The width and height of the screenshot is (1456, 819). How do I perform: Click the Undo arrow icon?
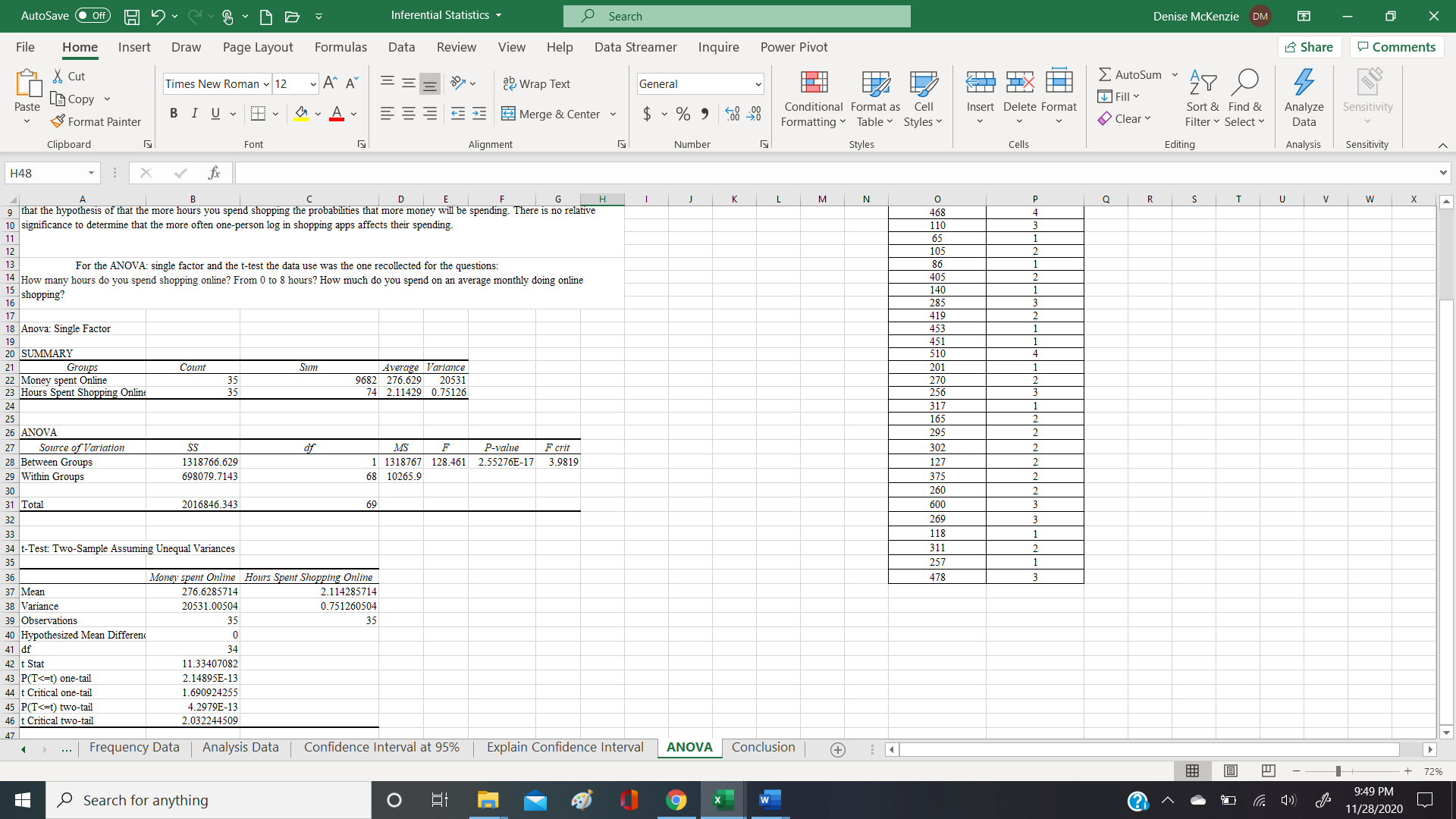[x=158, y=16]
